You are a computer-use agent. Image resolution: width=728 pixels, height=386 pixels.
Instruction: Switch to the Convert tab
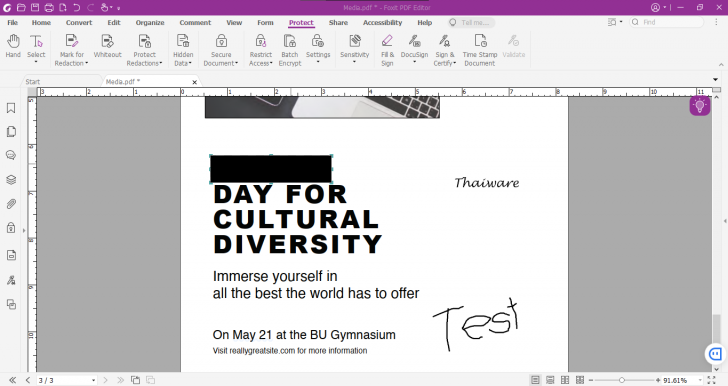click(x=79, y=22)
